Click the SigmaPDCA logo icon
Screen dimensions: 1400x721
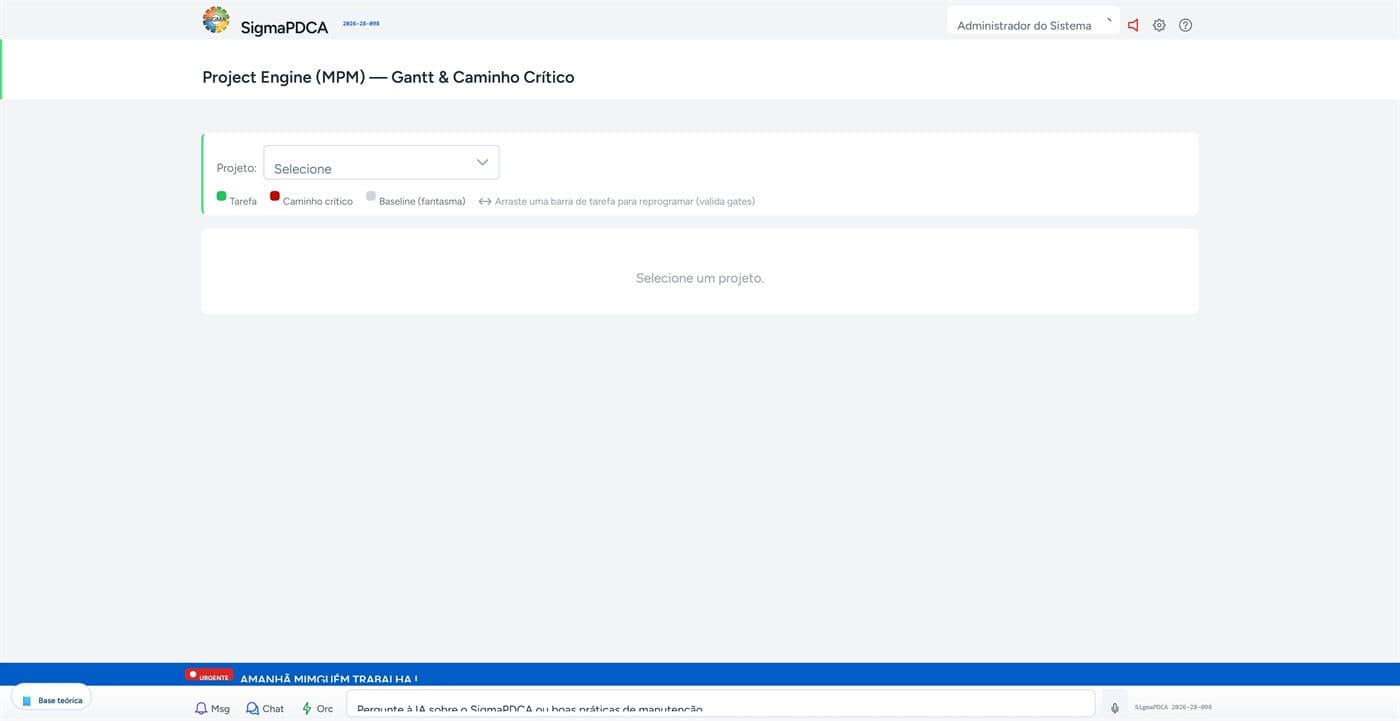click(215, 20)
